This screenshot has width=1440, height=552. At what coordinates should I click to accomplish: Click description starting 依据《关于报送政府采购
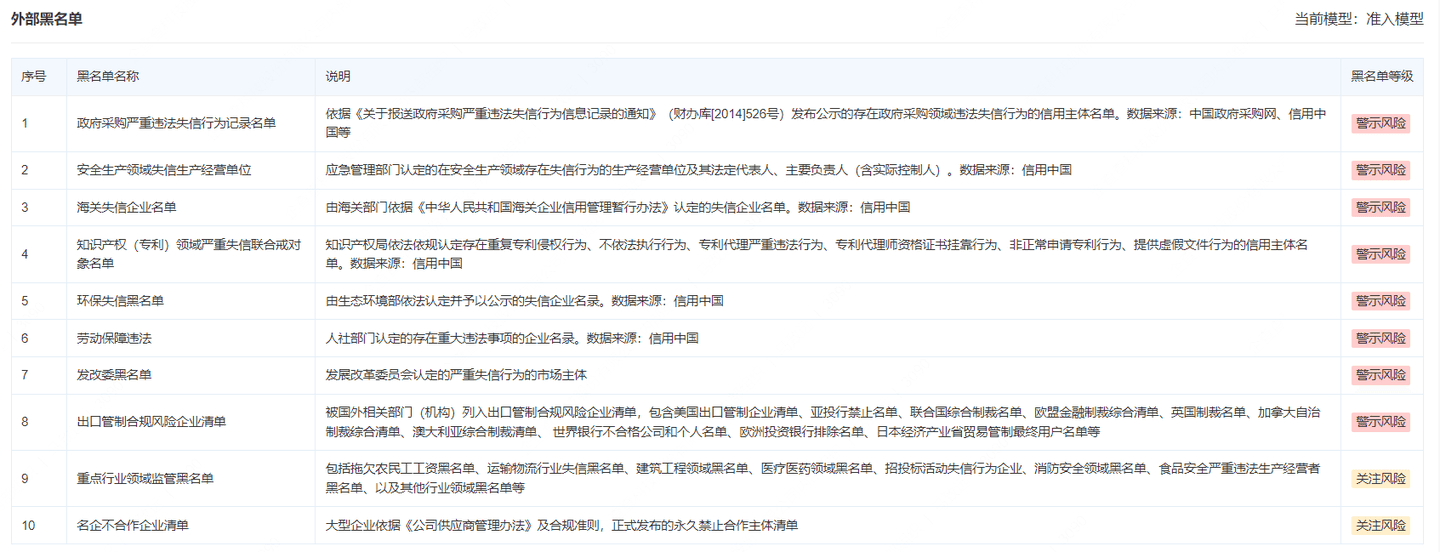tap(826, 123)
